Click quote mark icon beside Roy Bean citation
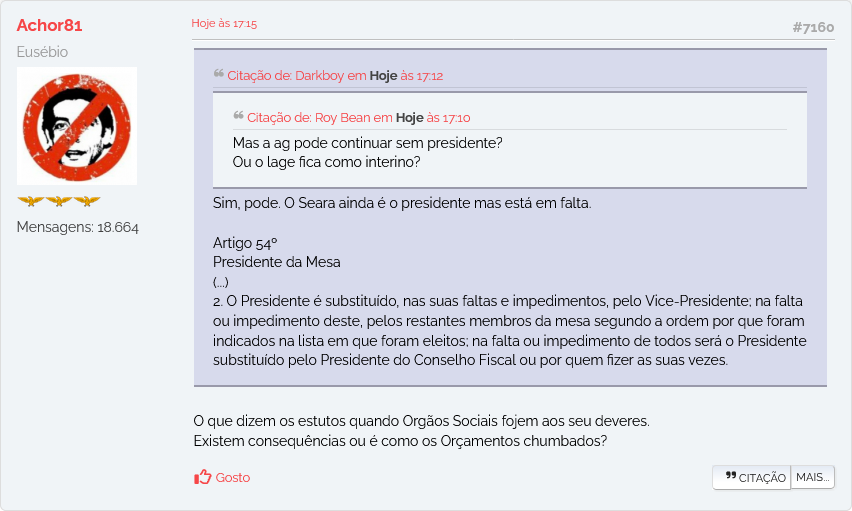The width and height of the screenshot is (852, 511). 238,115
